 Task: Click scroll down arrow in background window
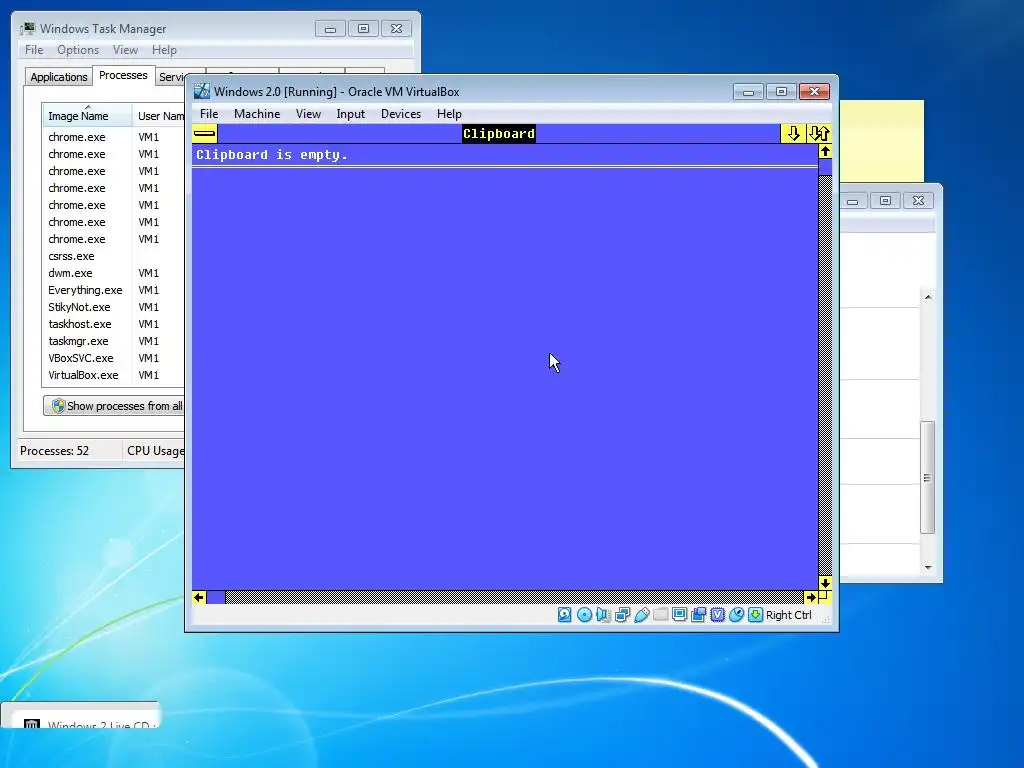927,568
